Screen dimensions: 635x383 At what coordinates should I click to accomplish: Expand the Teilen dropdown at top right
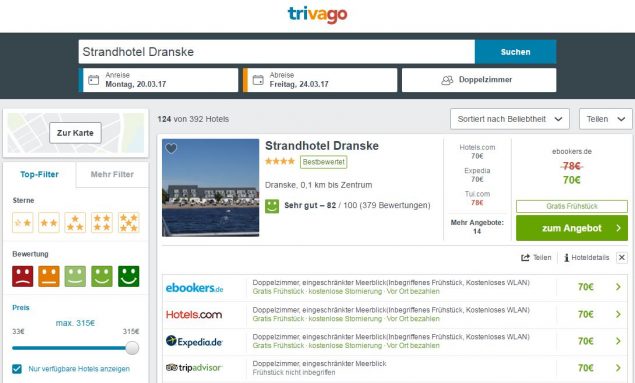[x=606, y=119]
